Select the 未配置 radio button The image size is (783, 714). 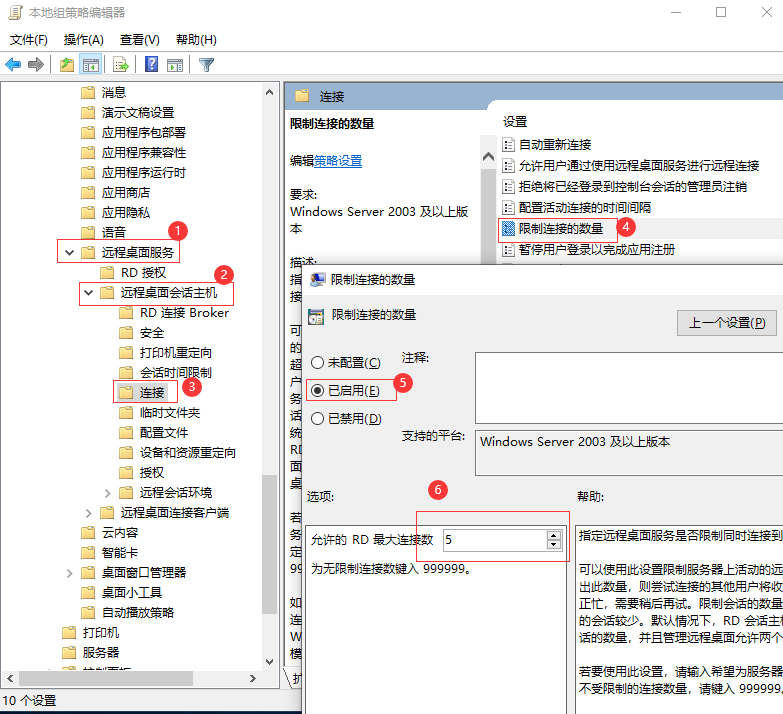tap(318, 362)
